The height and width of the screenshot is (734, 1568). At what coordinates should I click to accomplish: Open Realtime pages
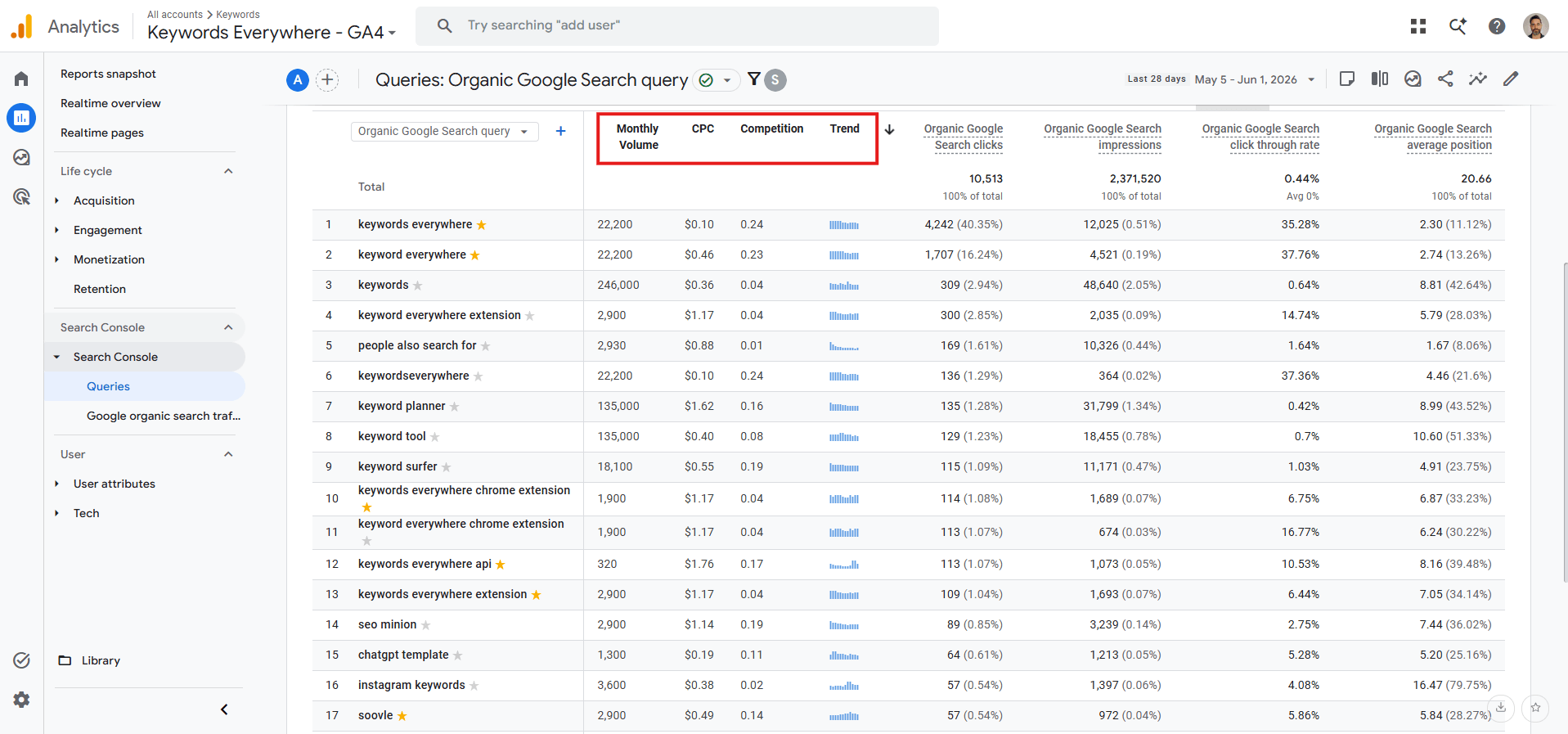102,133
